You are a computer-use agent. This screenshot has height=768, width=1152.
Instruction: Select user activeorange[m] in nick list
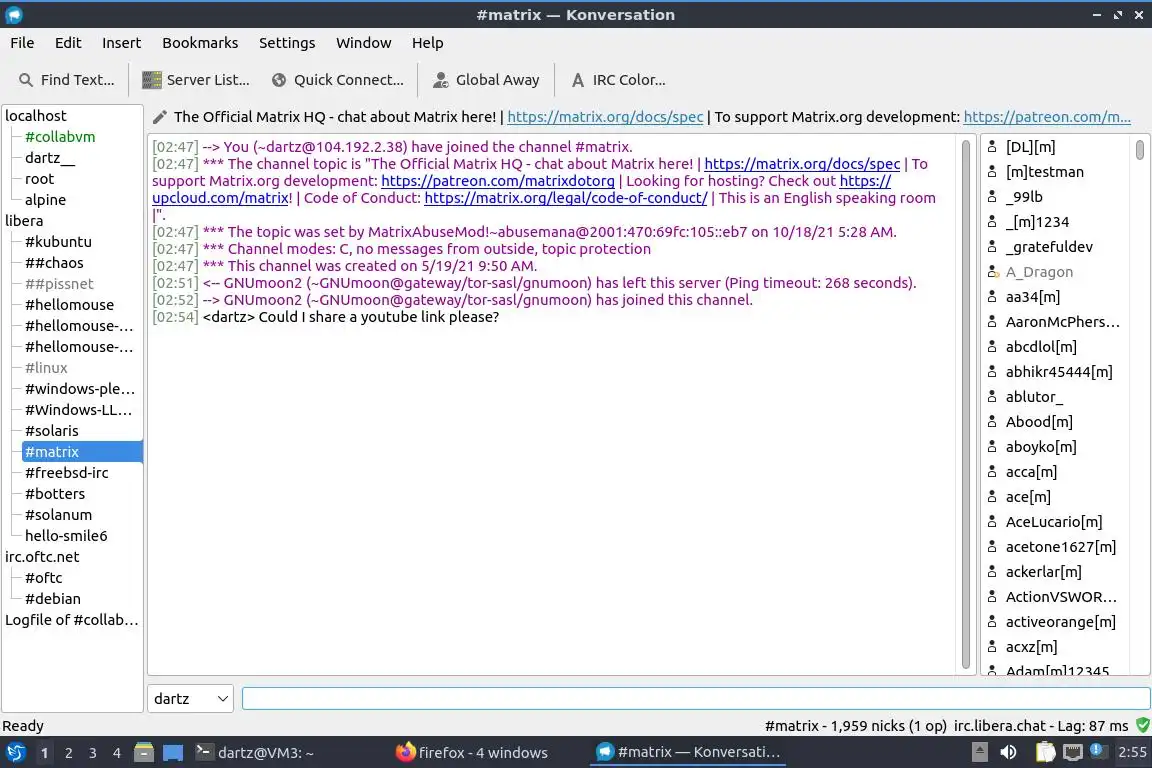1060,622
